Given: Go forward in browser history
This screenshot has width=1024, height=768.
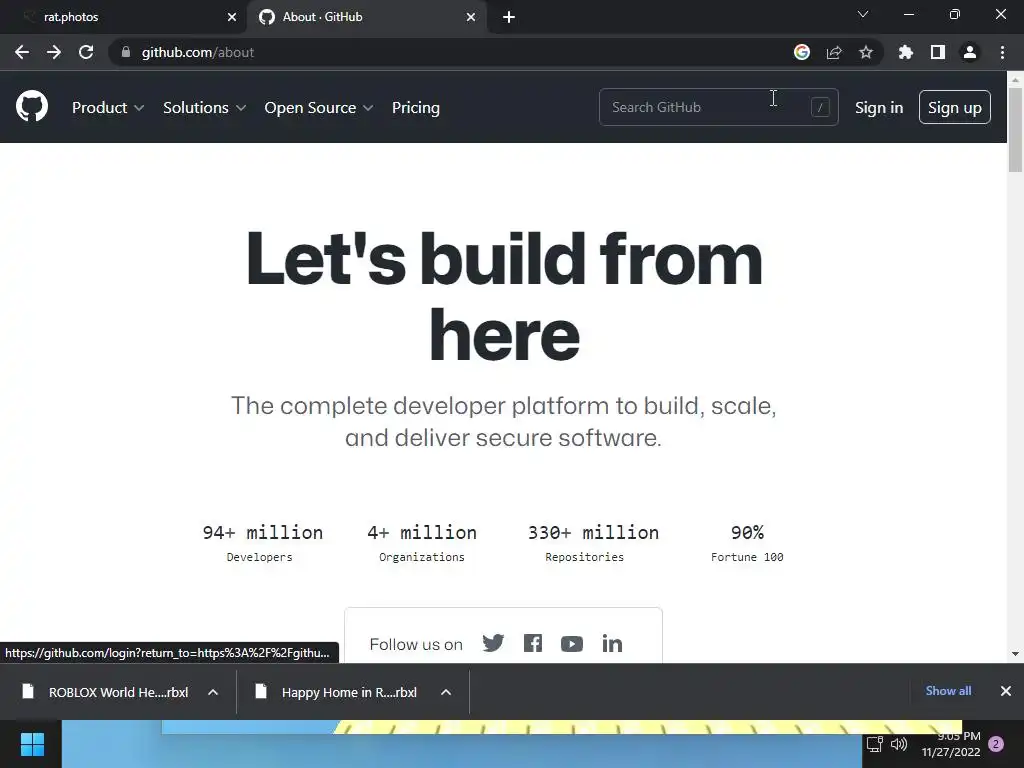Looking at the screenshot, I should click(54, 52).
